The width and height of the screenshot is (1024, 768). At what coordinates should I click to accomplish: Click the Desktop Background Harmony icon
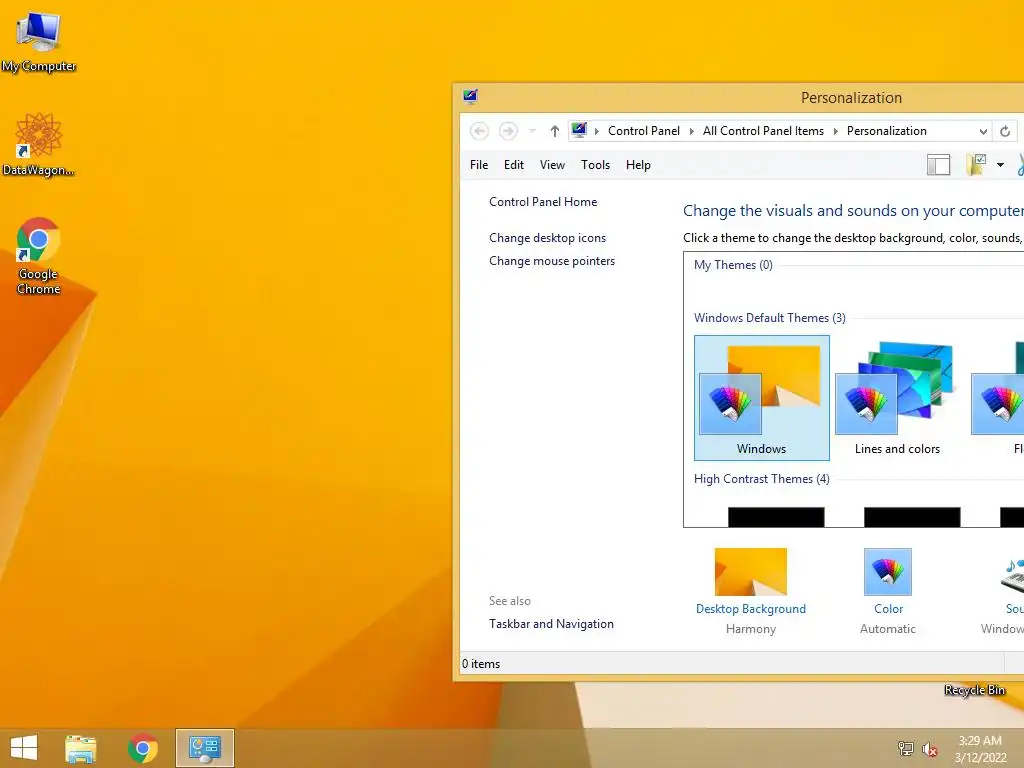click(751, 571)
